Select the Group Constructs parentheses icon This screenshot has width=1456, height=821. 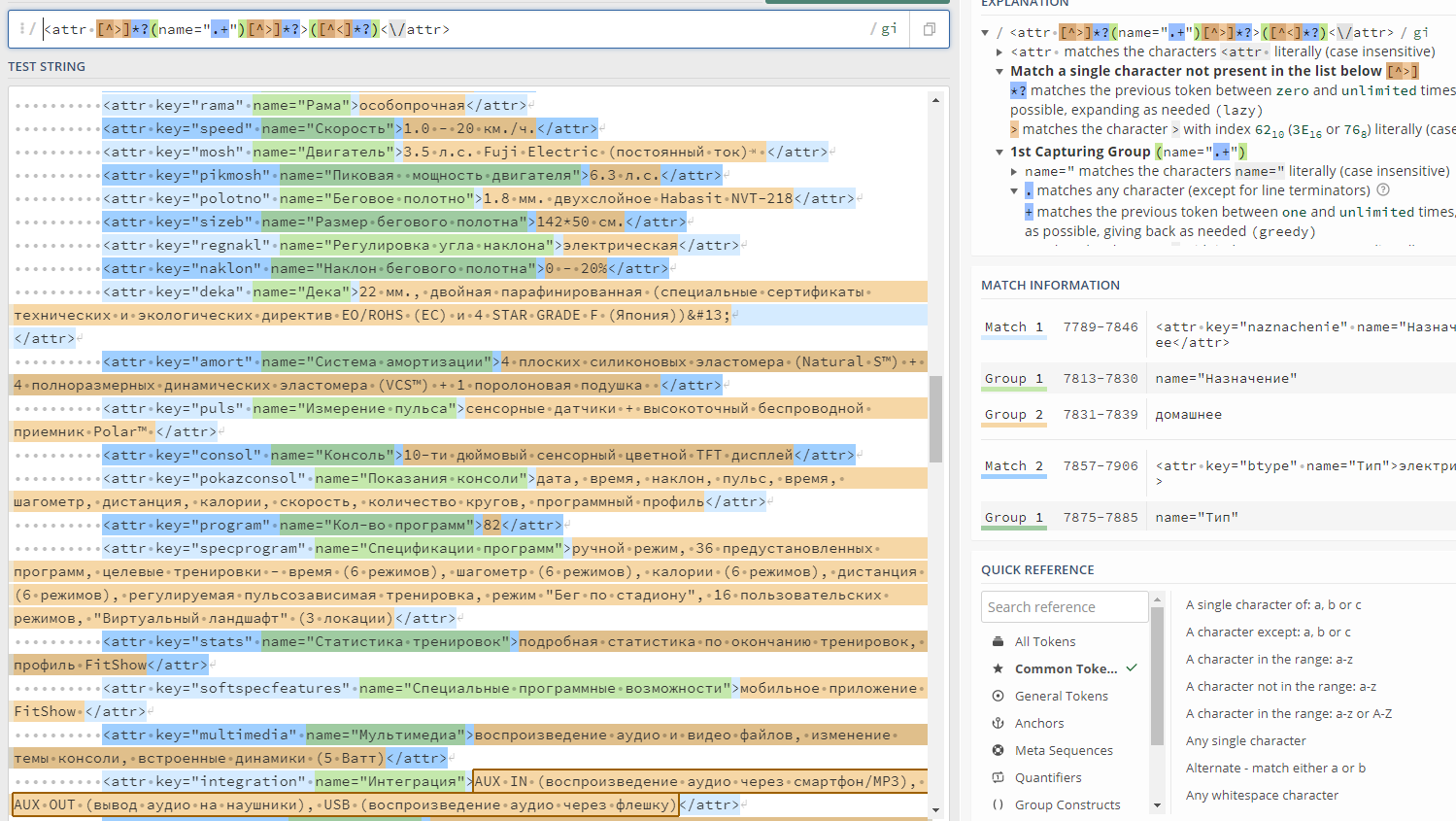pyautogui.click(x=998, y=804)
